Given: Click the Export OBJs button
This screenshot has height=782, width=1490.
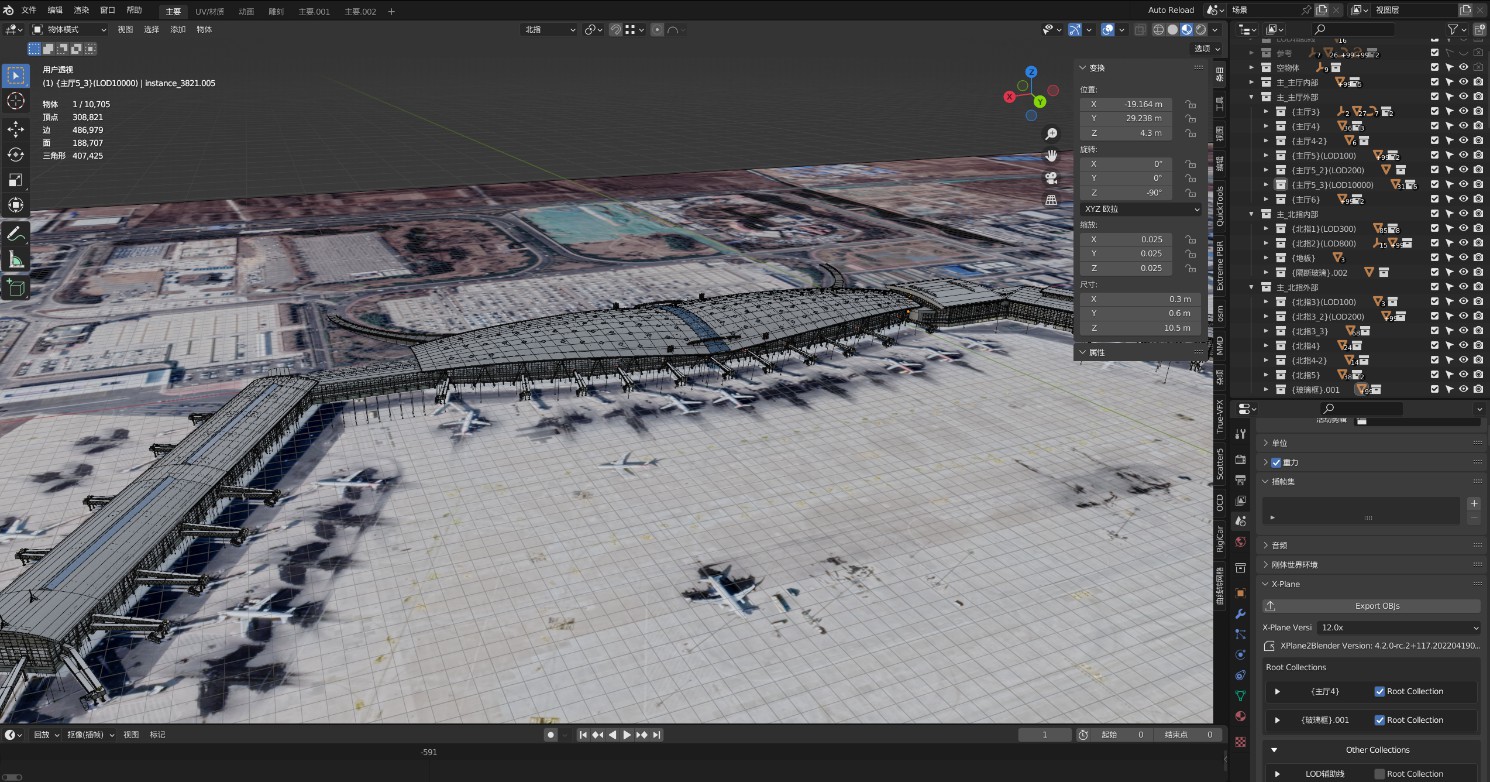Looking at the screenshot, I should pyautogui.click(x=1376, y=606).
